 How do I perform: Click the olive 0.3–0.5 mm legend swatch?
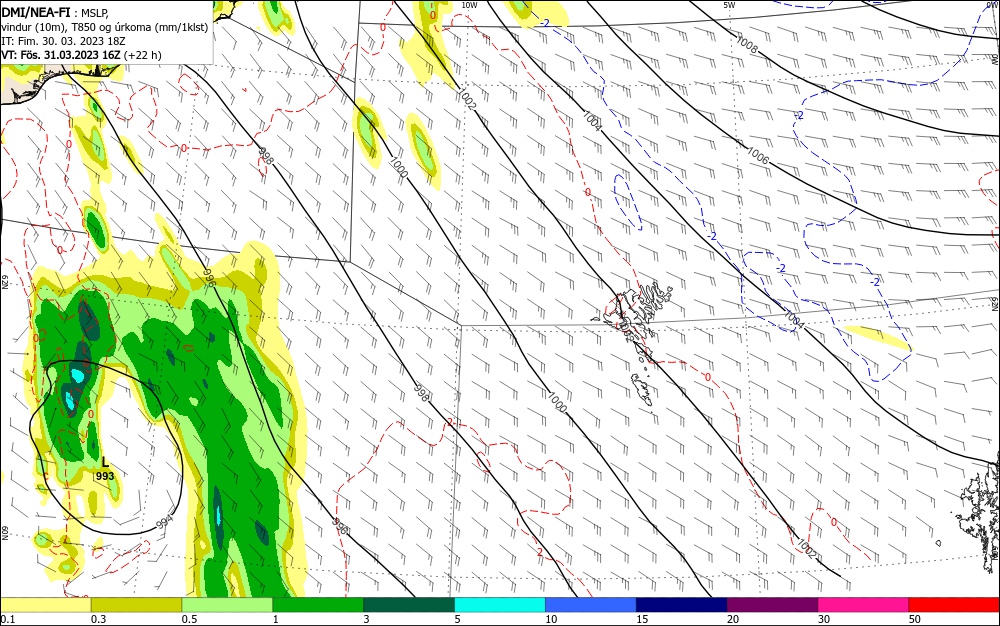[x=136, y=605]
